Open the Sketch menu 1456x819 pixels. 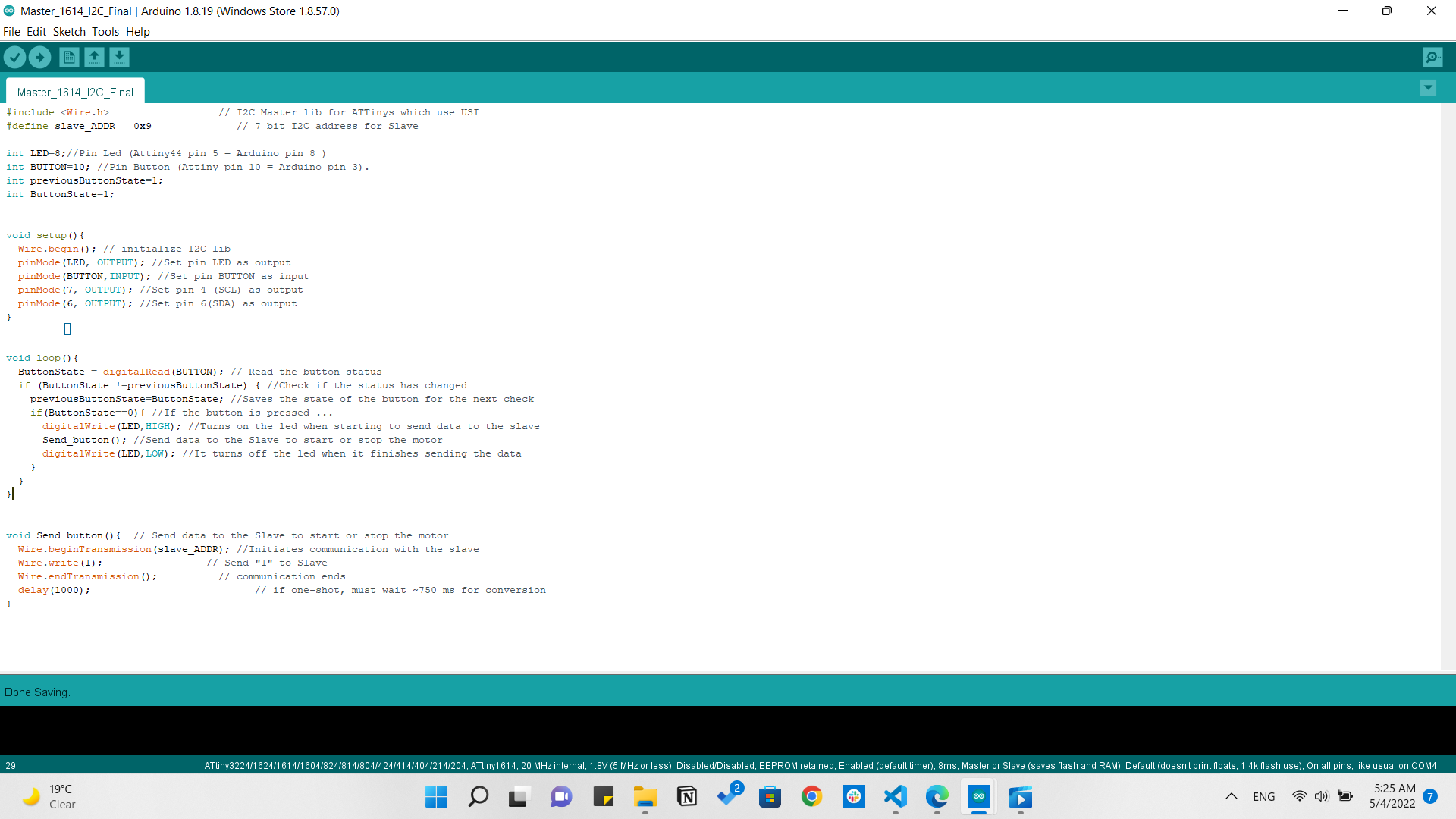pos(69,32)
